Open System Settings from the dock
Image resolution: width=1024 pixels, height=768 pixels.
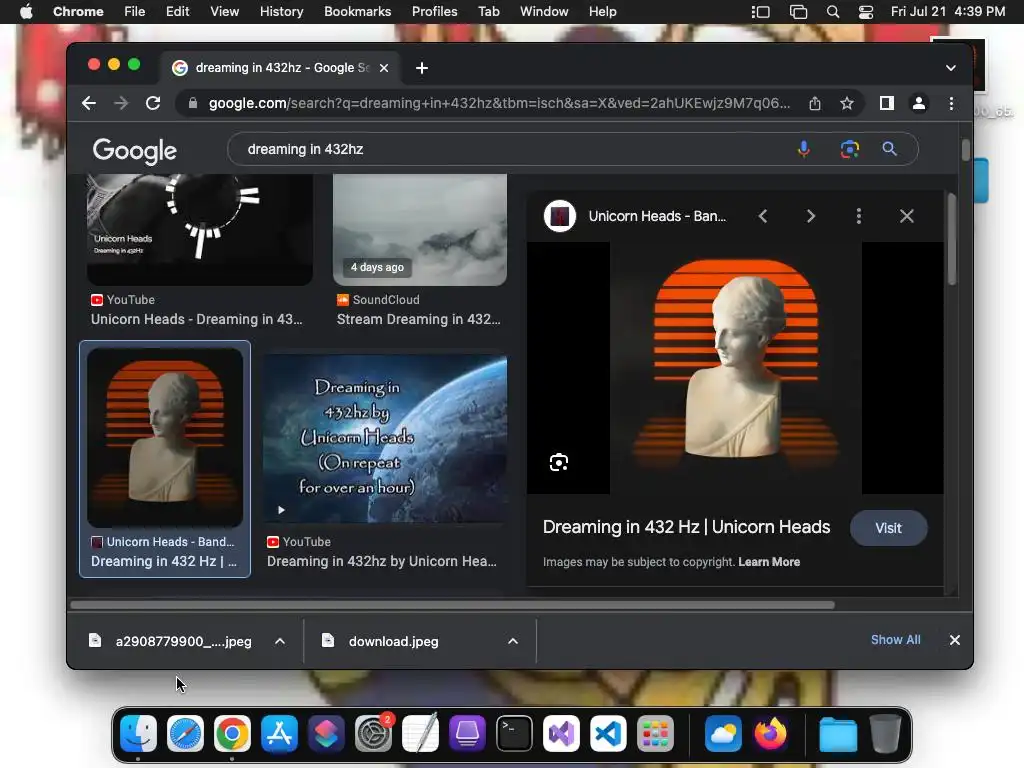coord(373,733)
